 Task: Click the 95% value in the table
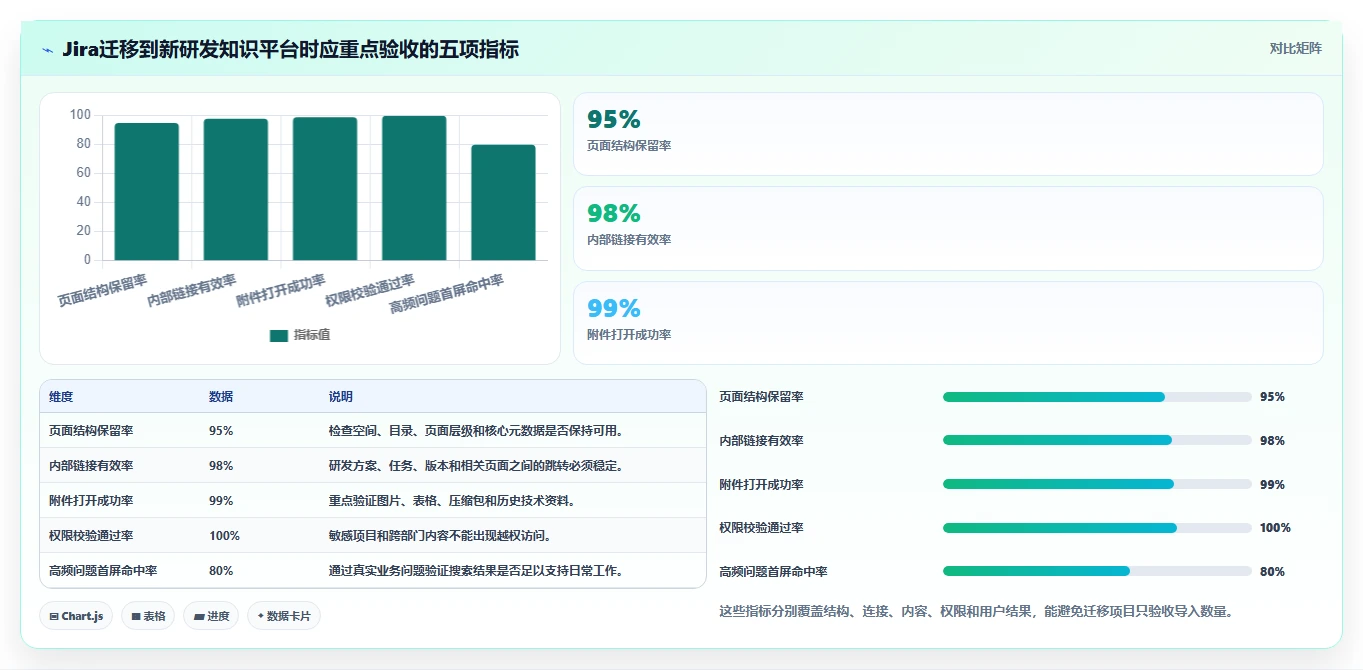pyautogui.click(x=221, y=431)
